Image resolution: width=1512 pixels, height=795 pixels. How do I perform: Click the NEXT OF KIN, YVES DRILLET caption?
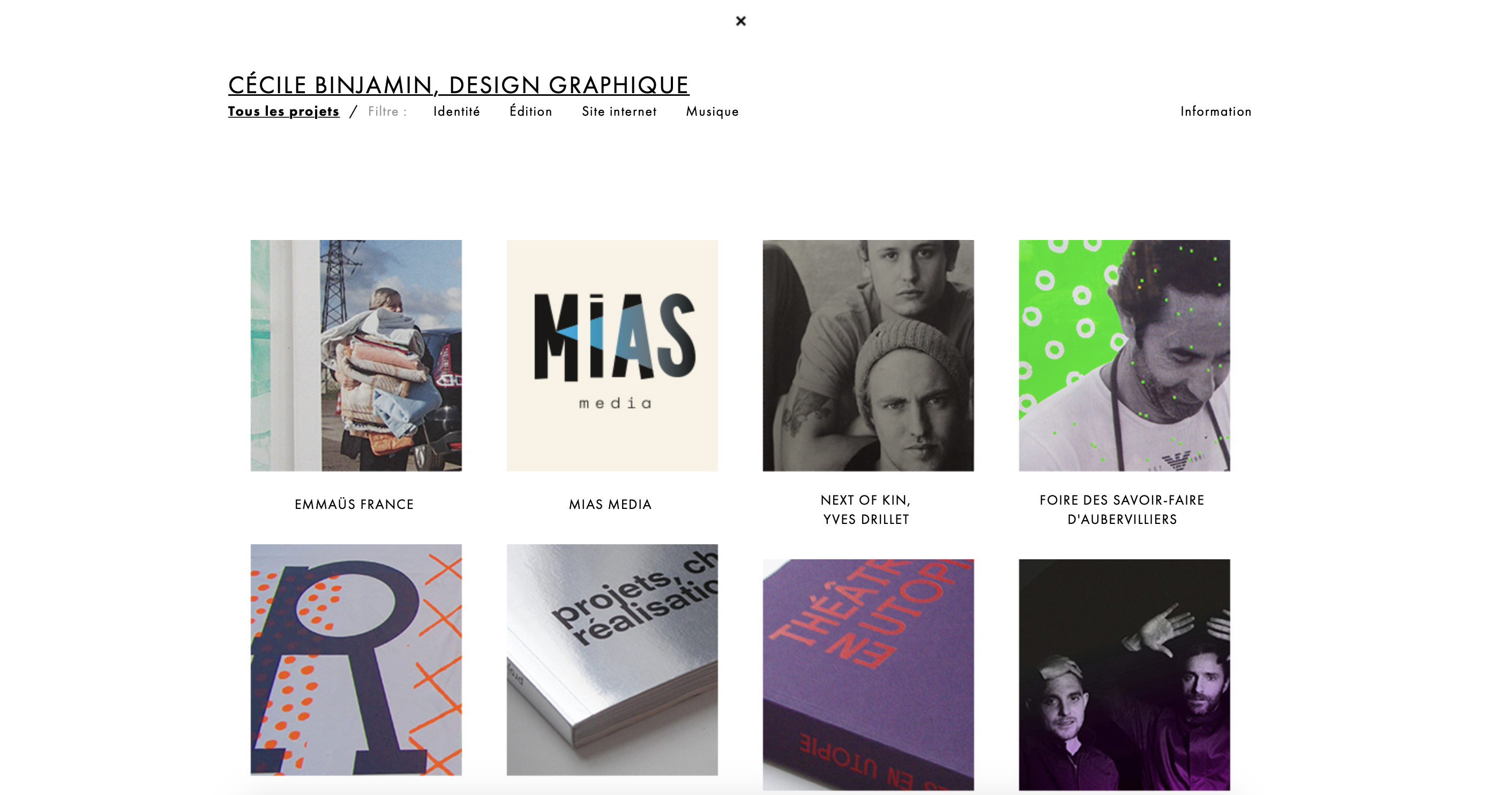click(x=866, y=509)
